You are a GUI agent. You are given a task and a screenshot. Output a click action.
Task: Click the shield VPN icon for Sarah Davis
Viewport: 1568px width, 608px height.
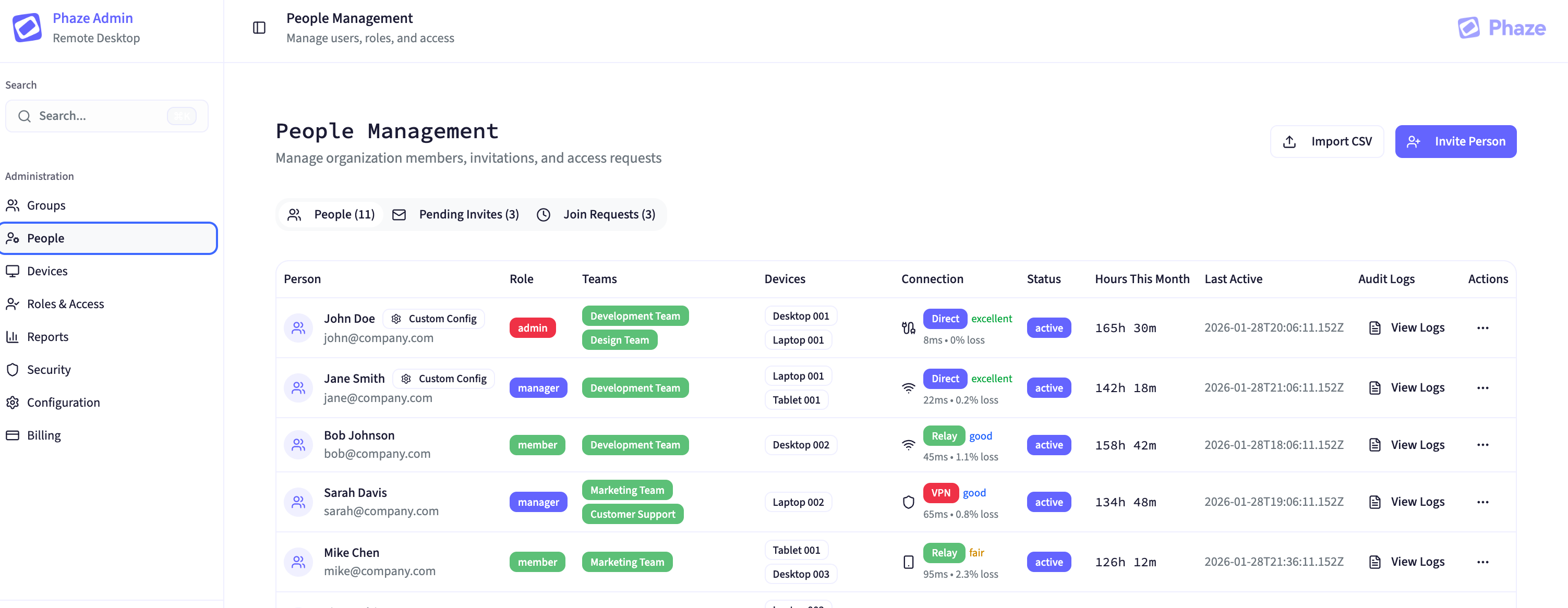tap(908, 502)
